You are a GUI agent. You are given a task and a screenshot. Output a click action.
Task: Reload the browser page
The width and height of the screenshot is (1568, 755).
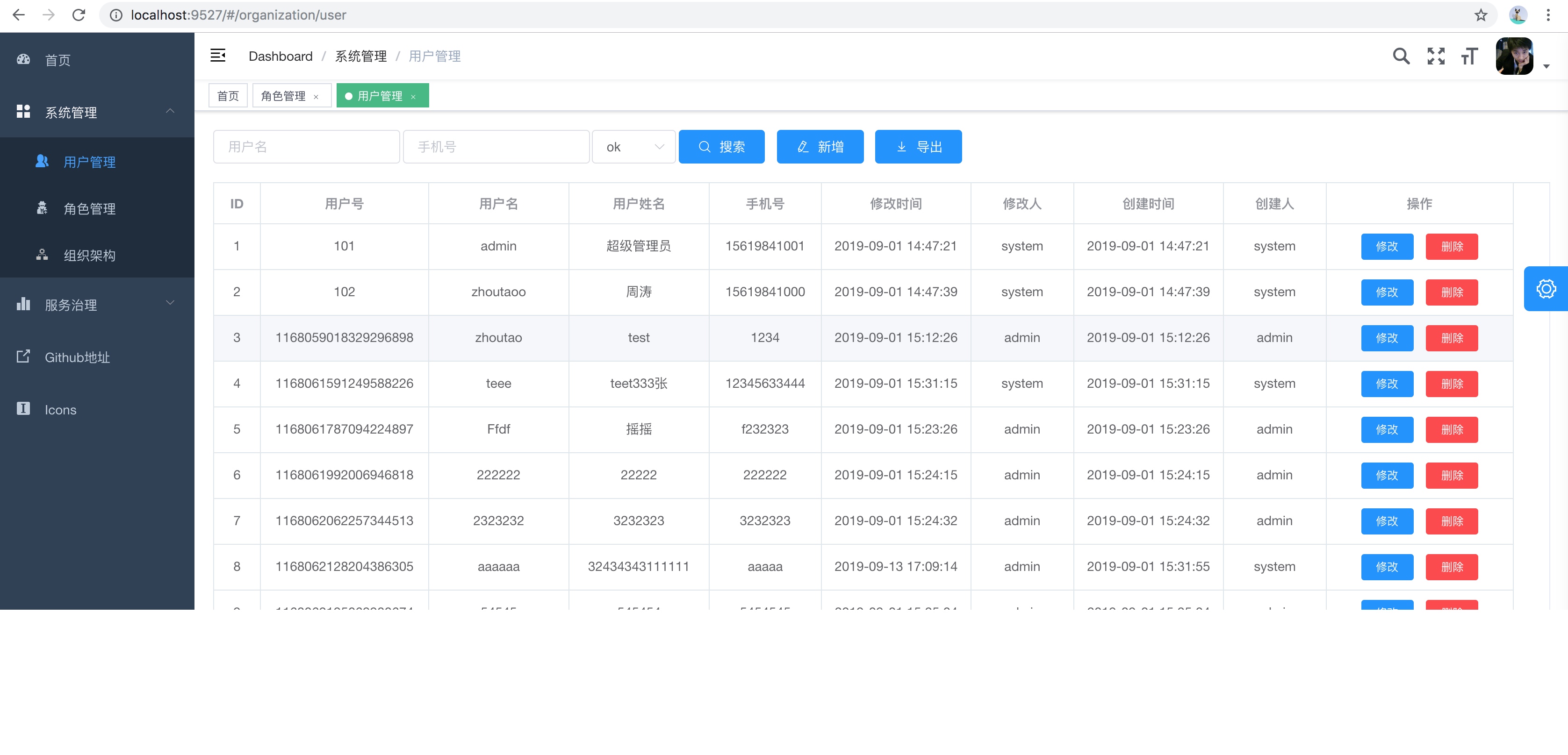click(x=79, y=15)
